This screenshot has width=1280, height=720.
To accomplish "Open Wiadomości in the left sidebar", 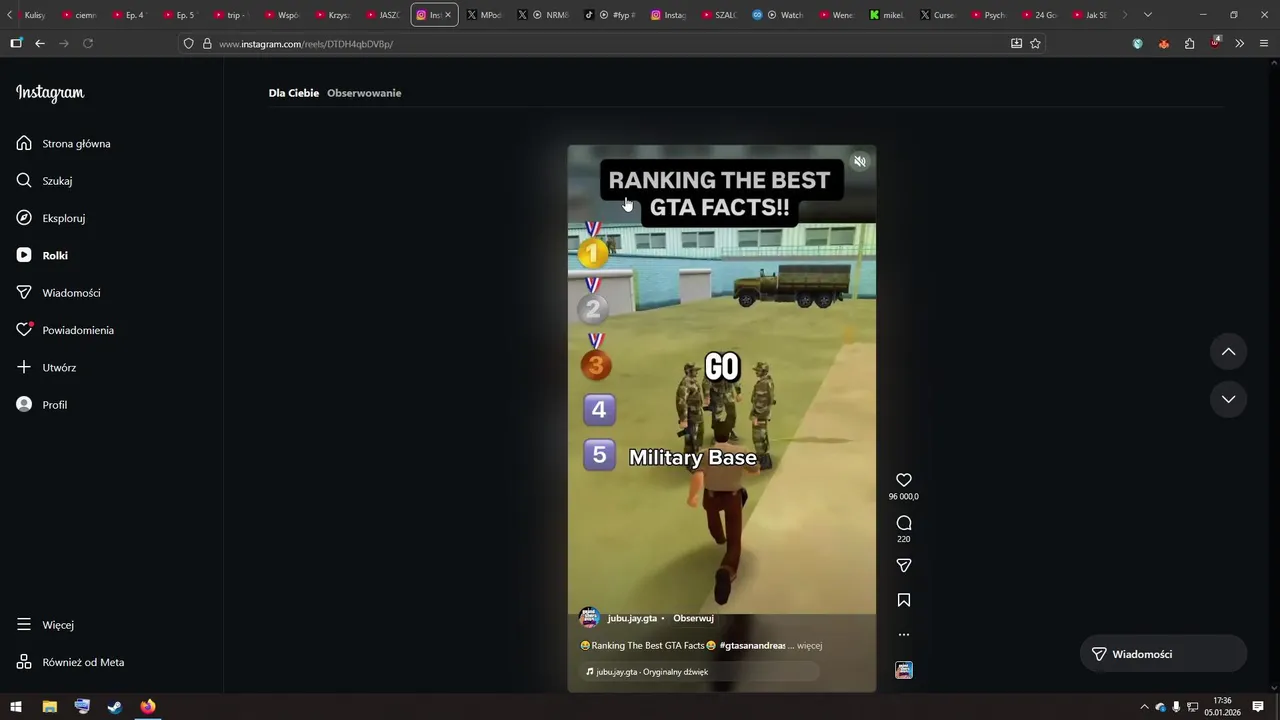I will point(59,293).
